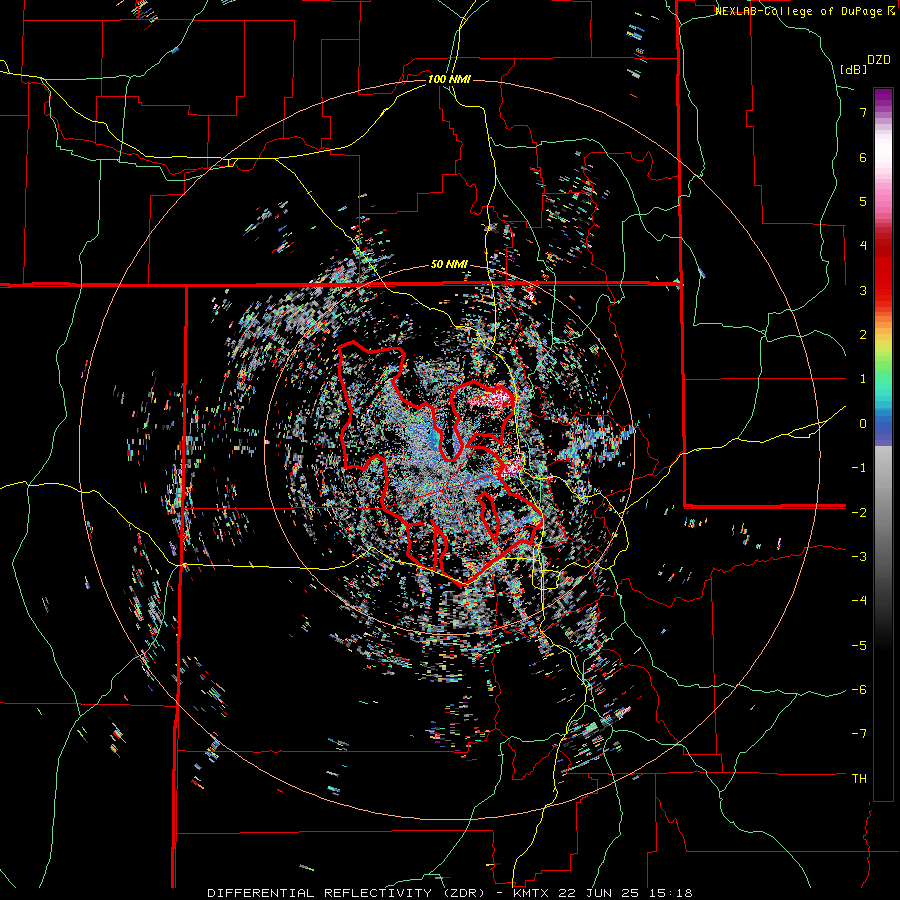Click the large pink-white high-ZDR echo cluster
The image size is (900, 900).
(x=490, y=397)
